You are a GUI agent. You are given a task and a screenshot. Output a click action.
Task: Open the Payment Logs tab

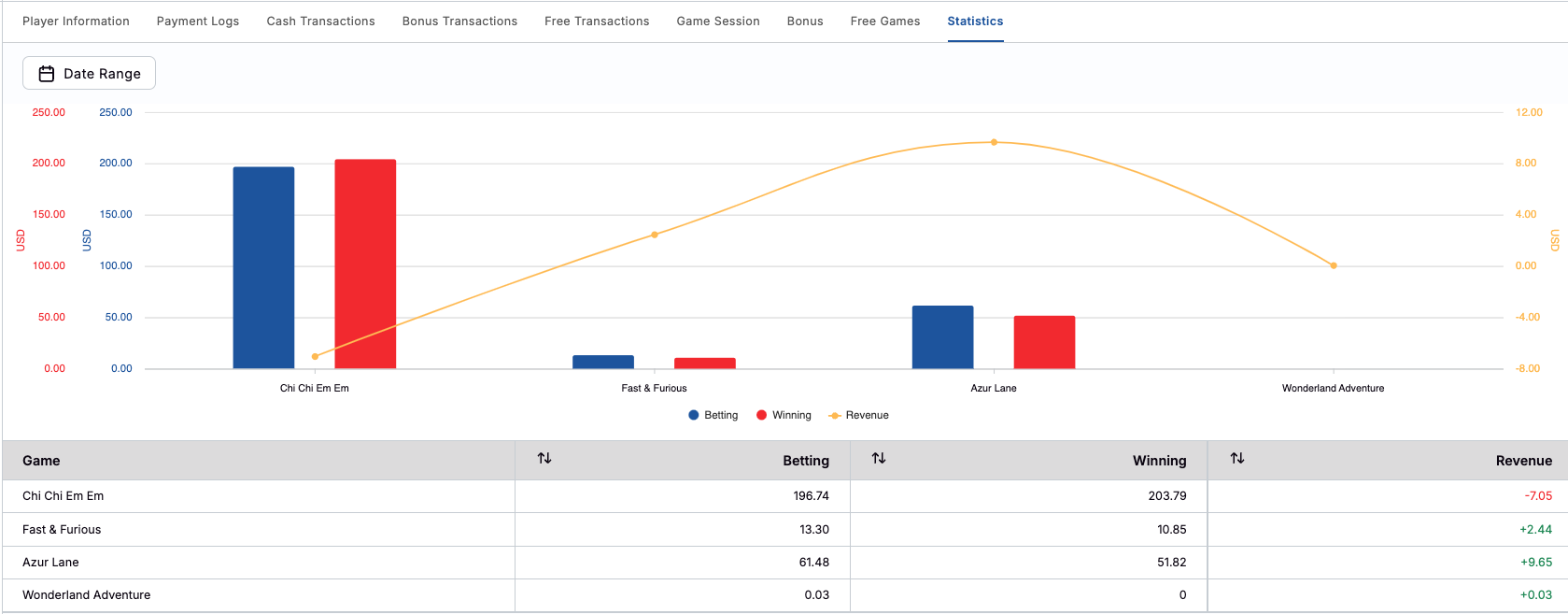click(x=198, y=21)
